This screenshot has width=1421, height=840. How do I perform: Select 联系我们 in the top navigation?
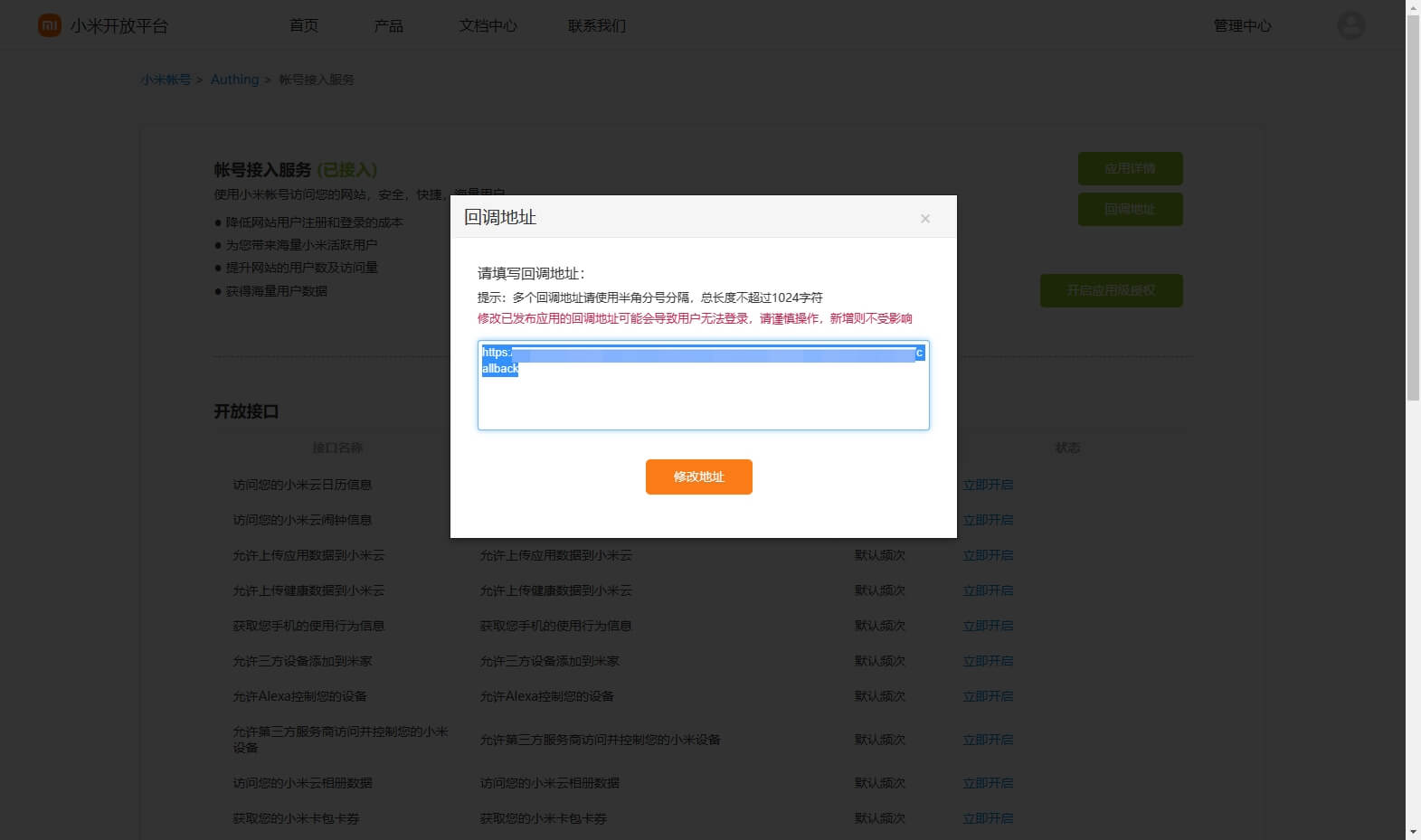[596, 25]
